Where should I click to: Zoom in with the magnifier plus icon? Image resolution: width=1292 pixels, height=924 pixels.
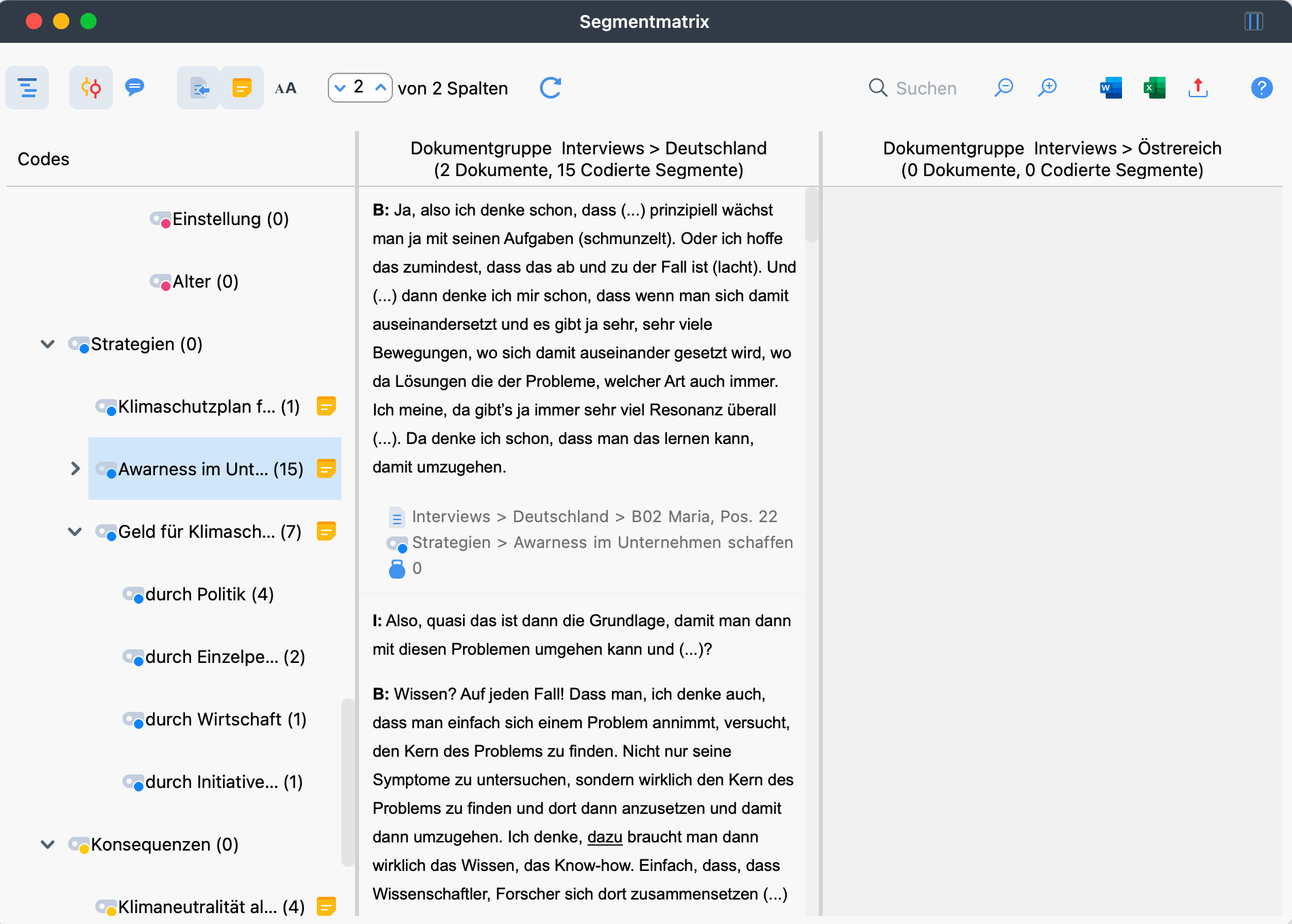(x=1047, y=88)
